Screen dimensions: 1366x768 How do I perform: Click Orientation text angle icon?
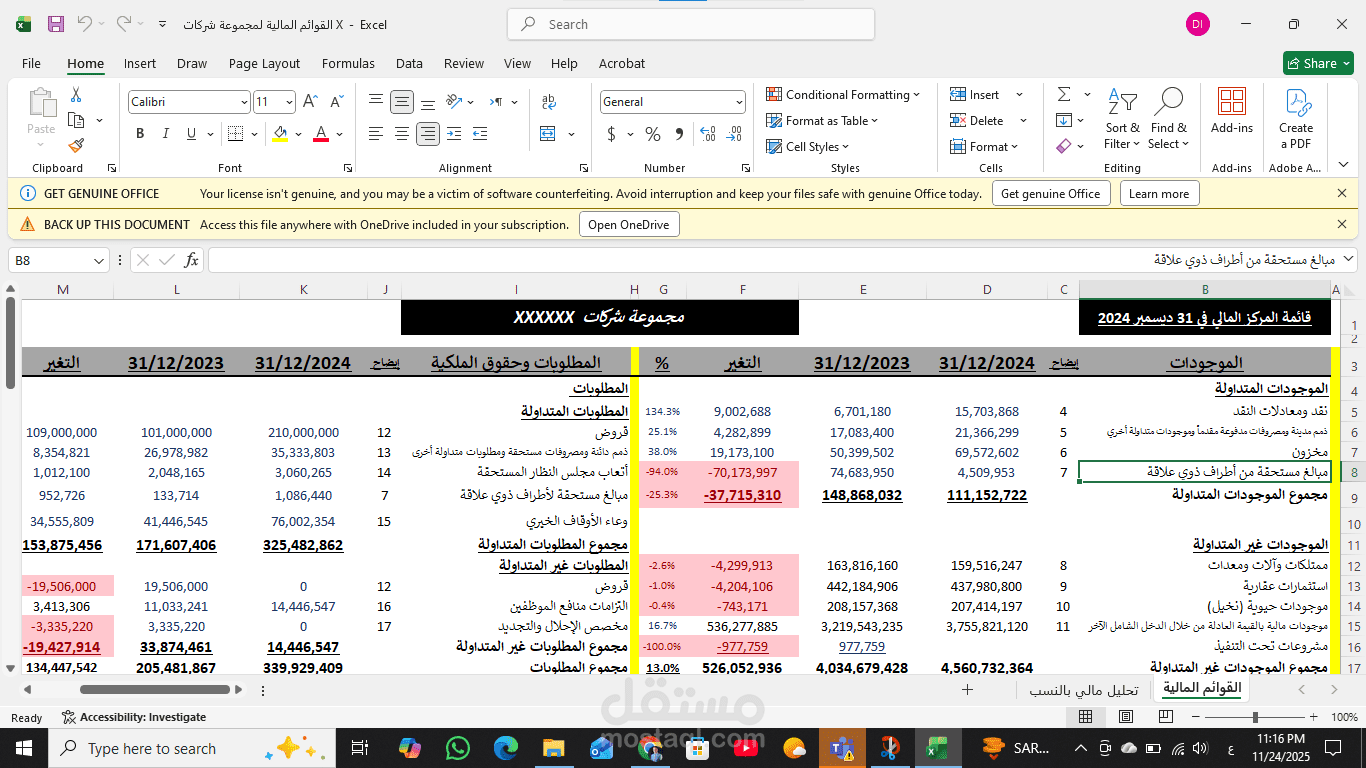click(x=455, y=102)
